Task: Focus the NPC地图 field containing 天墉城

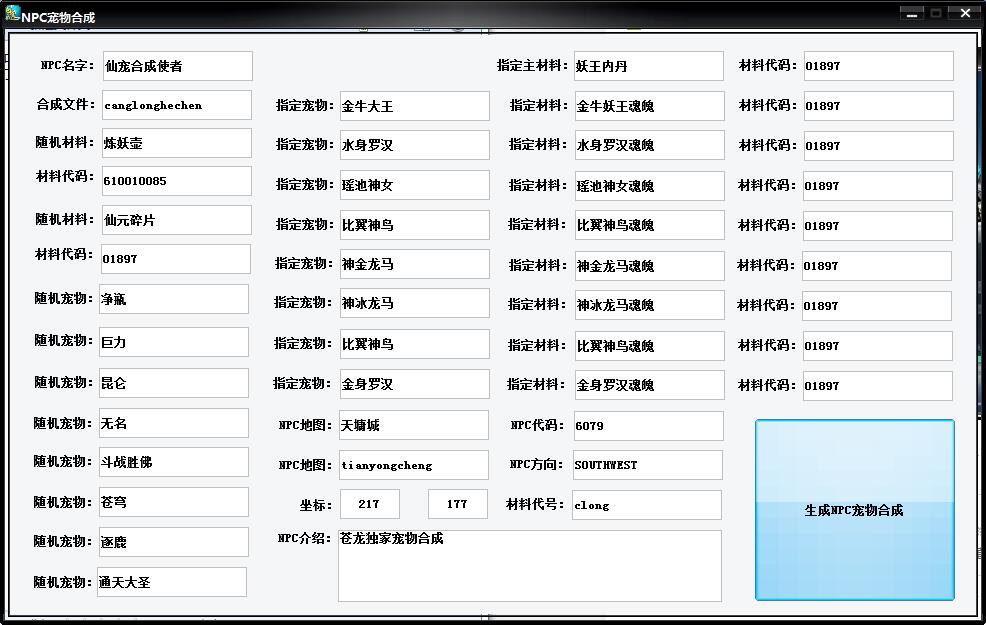Action: click(413, 425)
